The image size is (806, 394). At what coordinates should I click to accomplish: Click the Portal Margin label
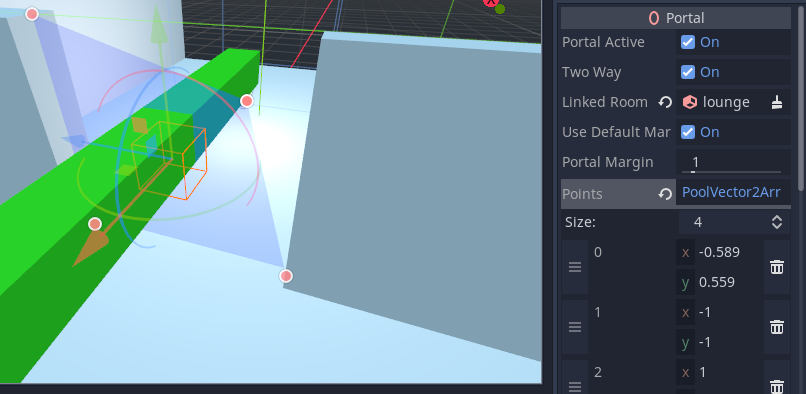tap(608, 163)
